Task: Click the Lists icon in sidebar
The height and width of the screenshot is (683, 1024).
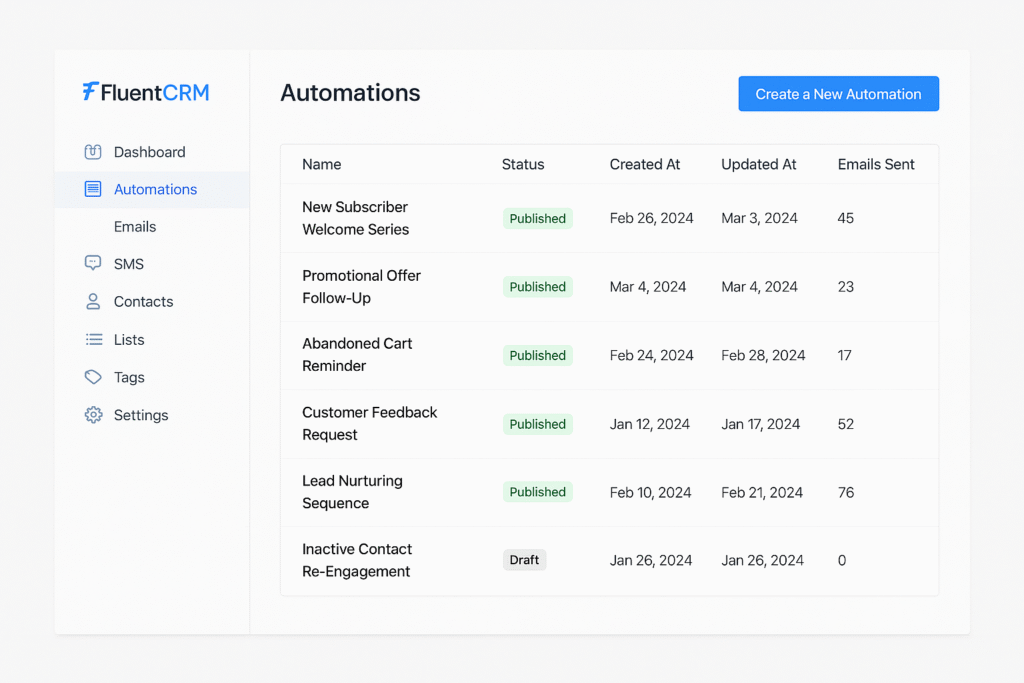Action: (93, 340)
